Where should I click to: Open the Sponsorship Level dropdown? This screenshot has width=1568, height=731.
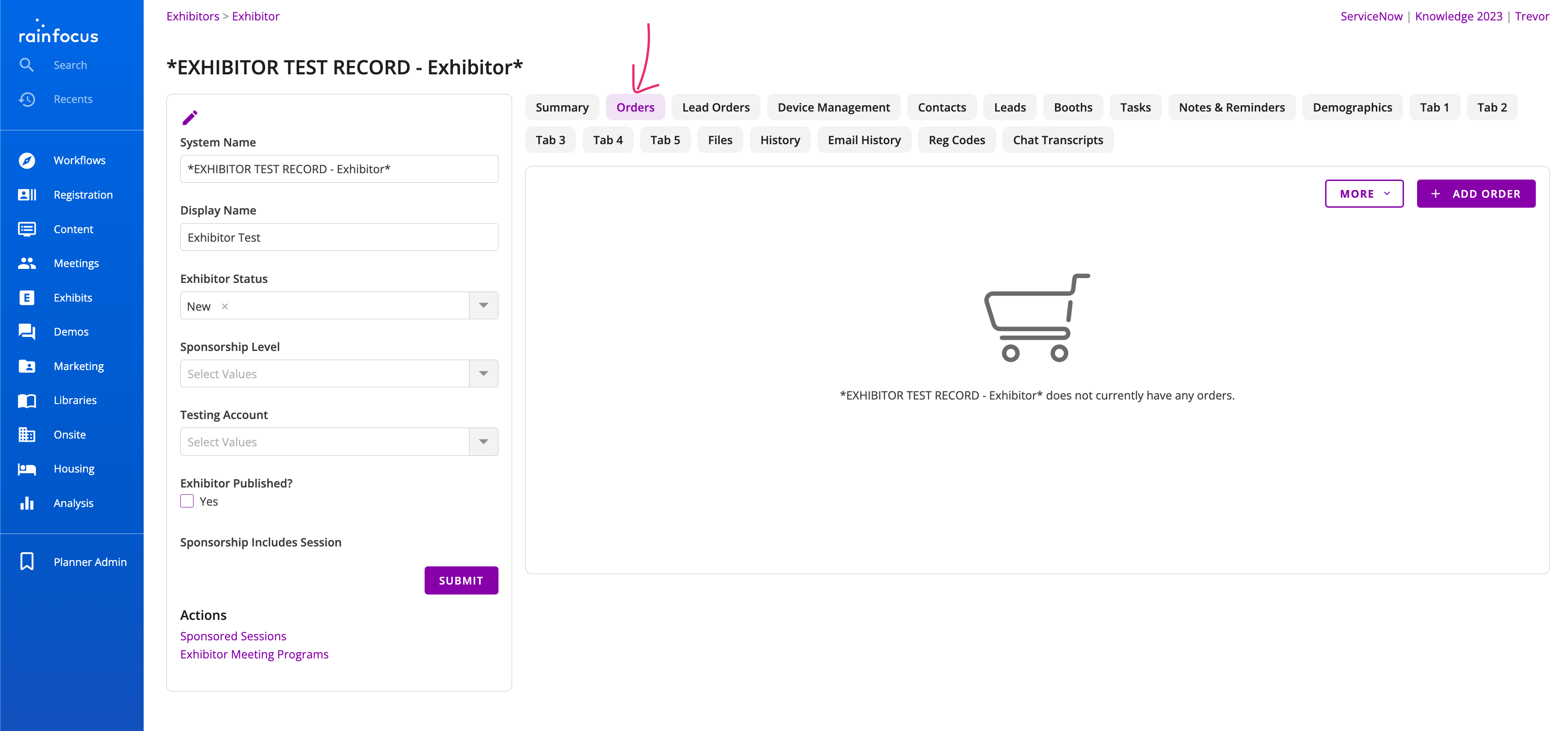pyautogui.click(x=483, y=374)
